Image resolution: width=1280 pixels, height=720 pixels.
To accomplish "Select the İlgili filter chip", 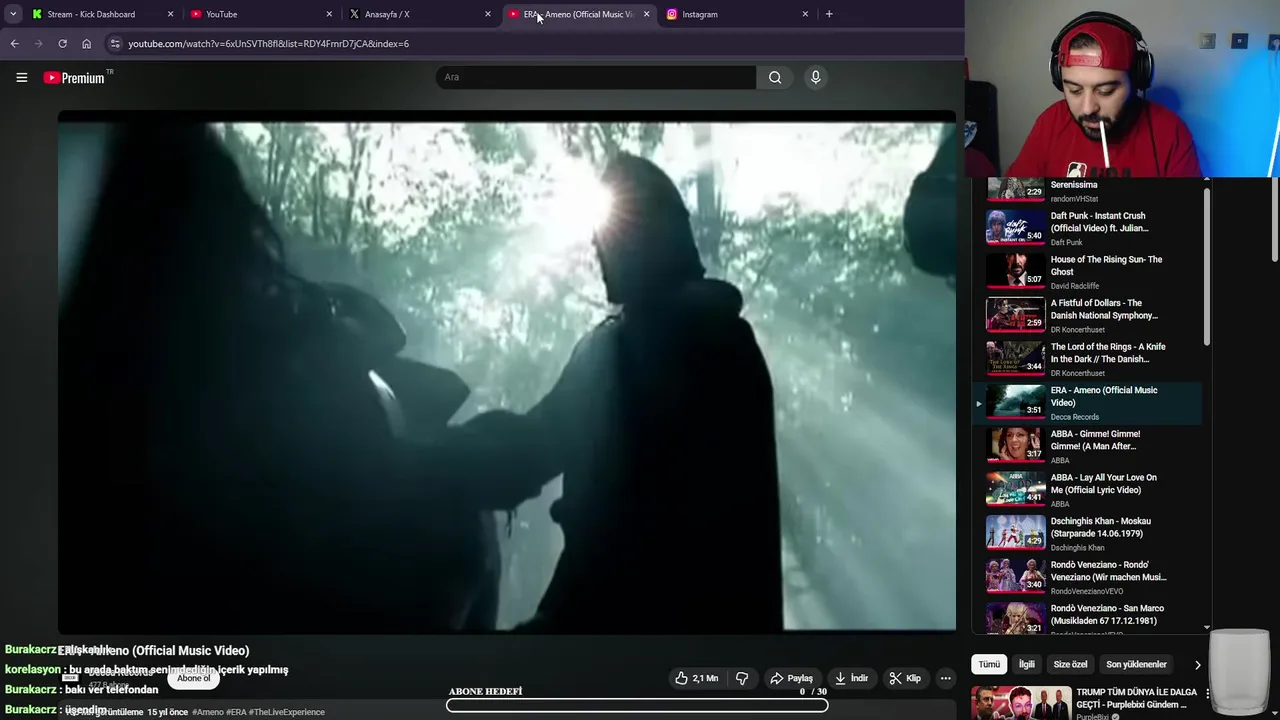I will [1027, 664].
